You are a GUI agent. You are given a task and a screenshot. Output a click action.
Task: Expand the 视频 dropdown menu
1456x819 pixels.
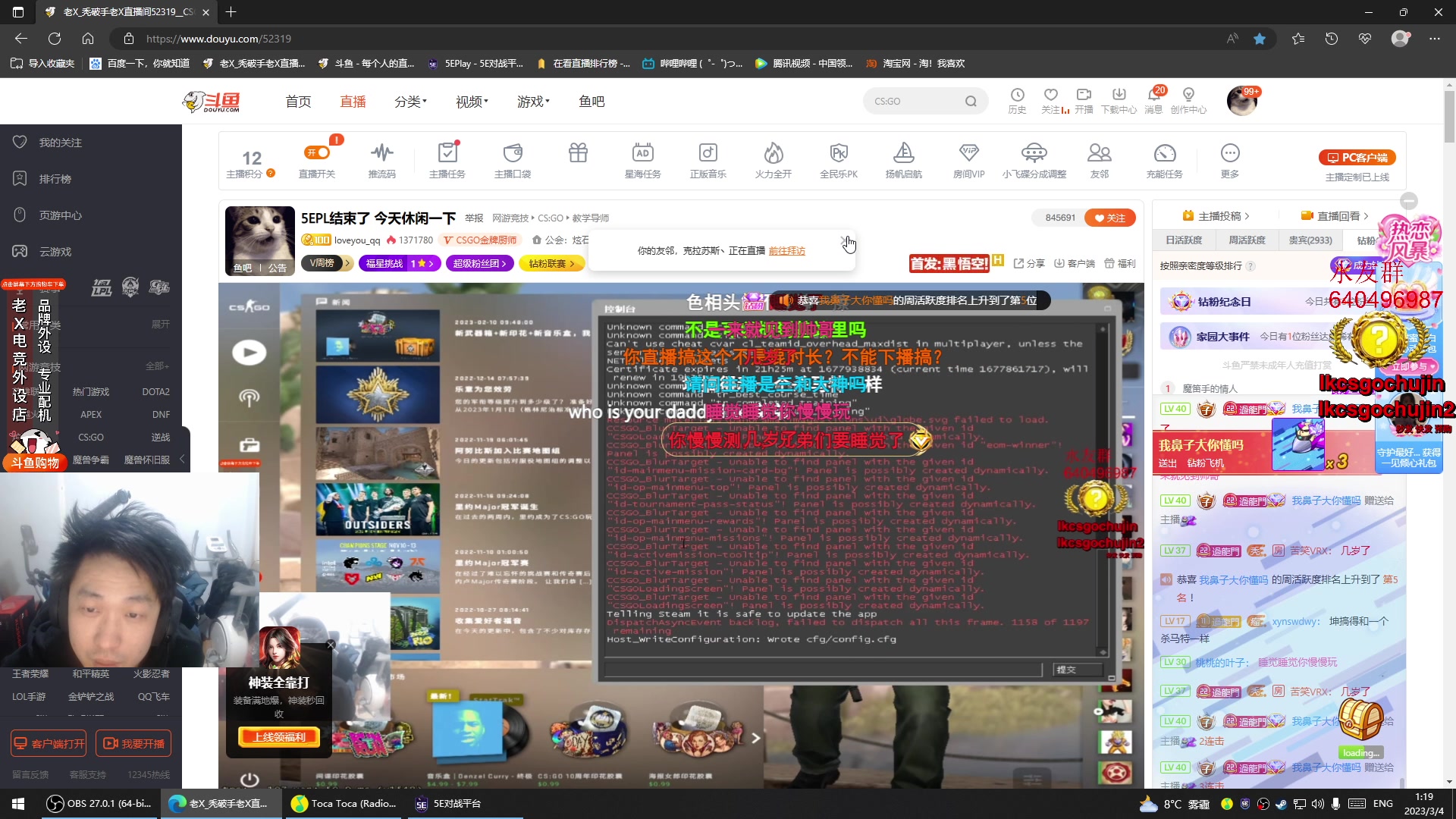472,101
